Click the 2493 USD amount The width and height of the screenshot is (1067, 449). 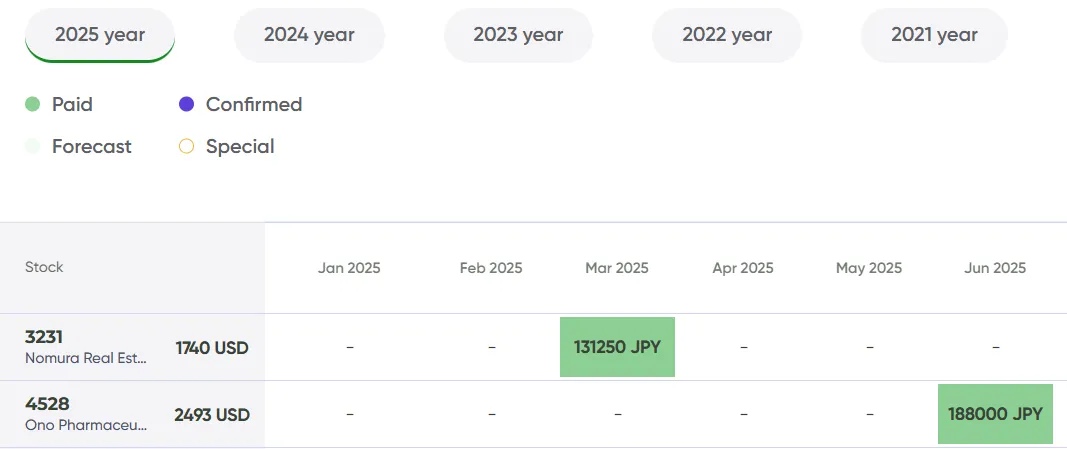(x=212, y=415)
